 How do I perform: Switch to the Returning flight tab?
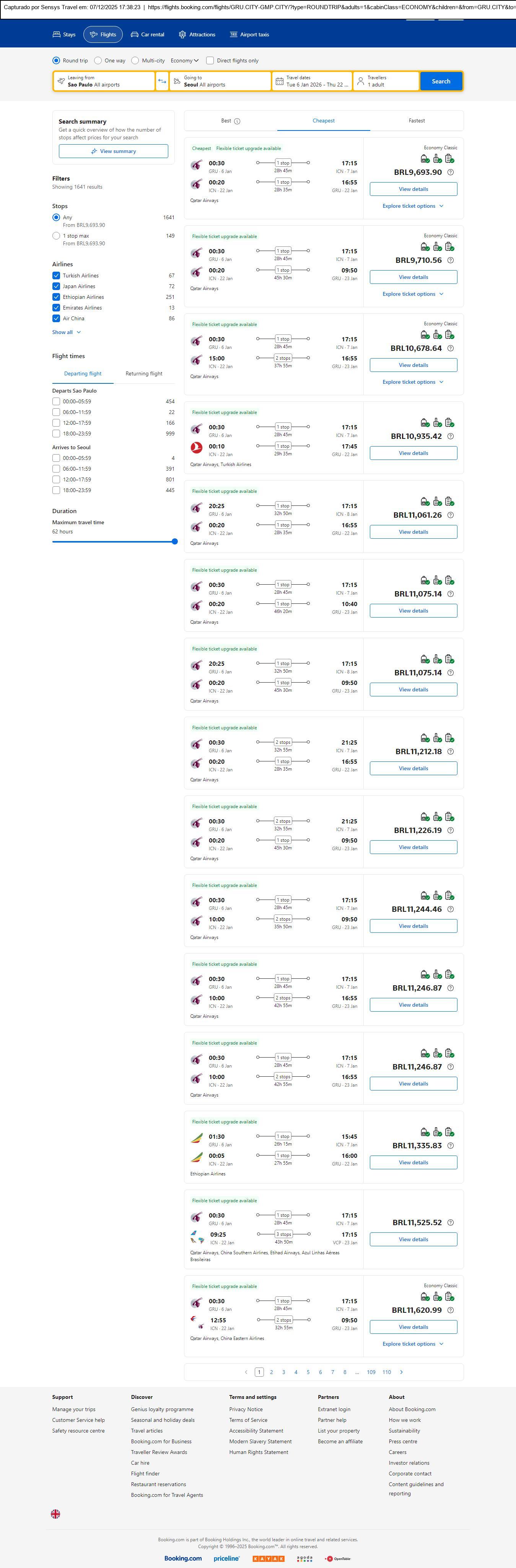tap(143, 374)
